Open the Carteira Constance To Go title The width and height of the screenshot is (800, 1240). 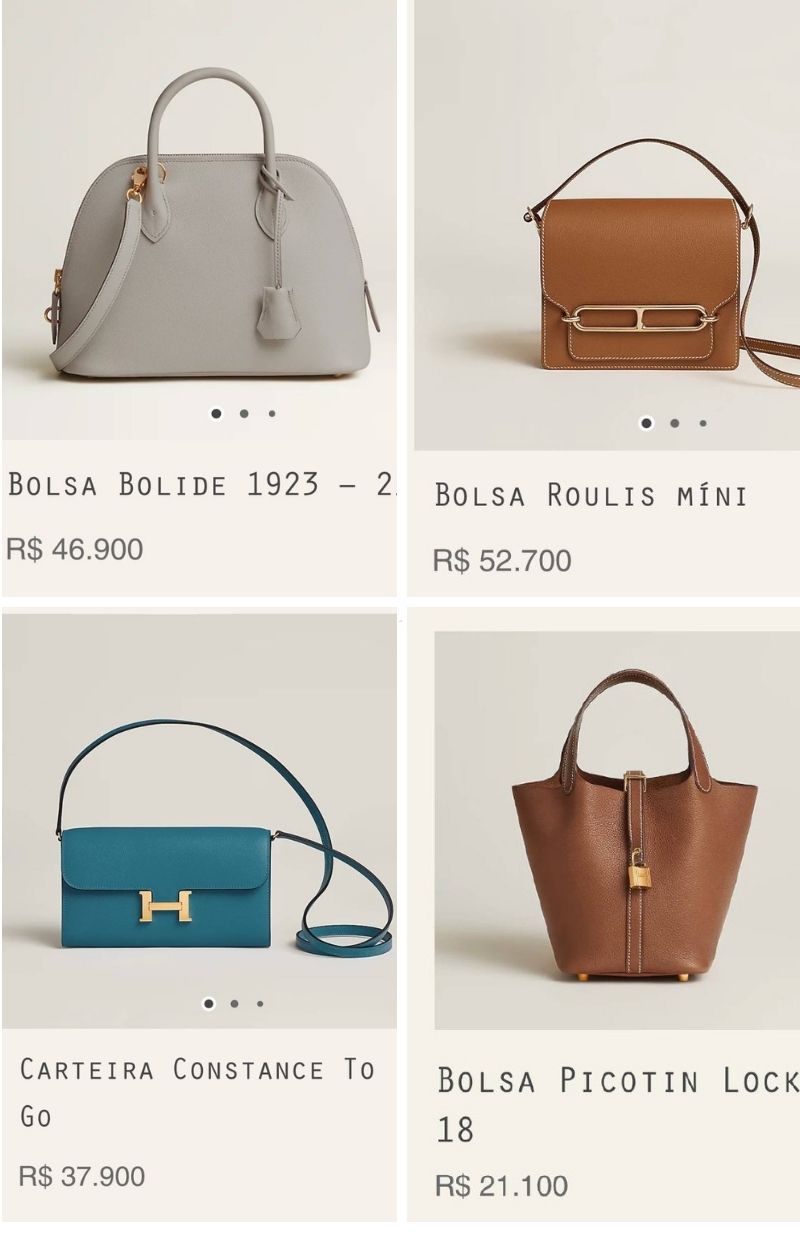tap(197, 1092)
